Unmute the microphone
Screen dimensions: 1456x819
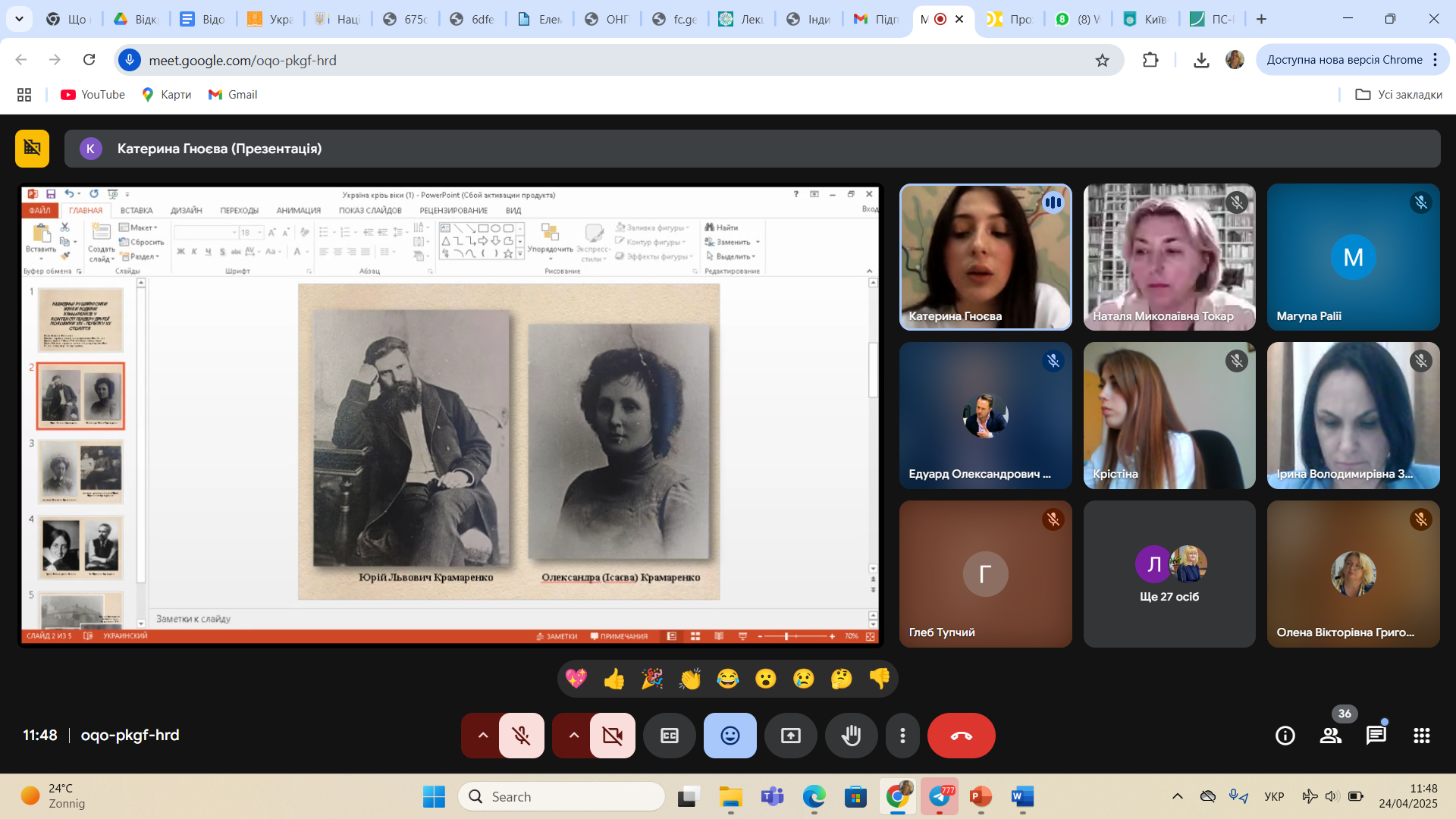pos(521,736)
